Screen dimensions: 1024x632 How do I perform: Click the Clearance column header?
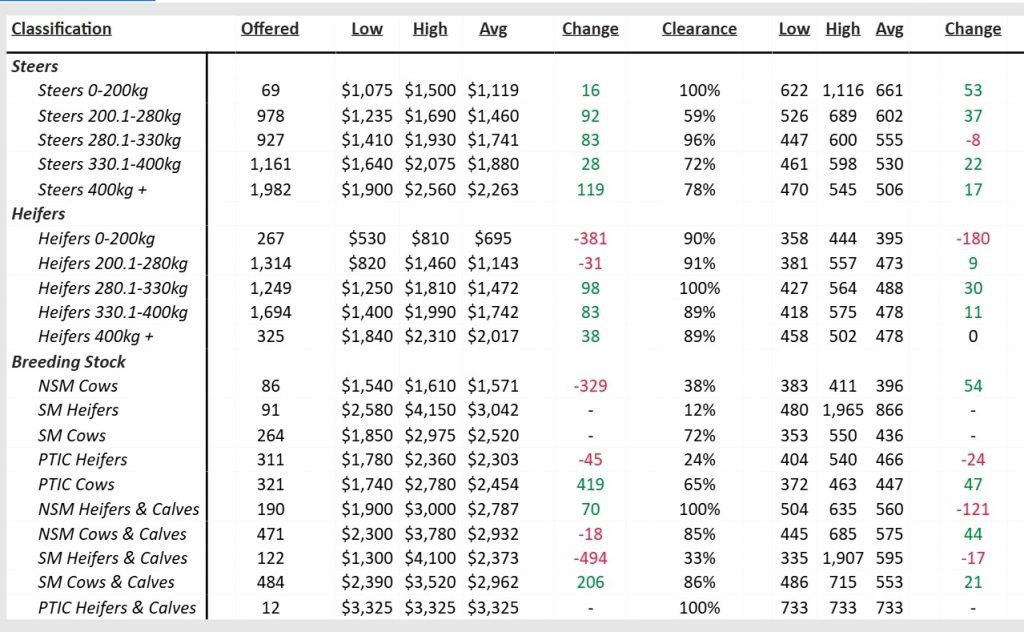699,29
